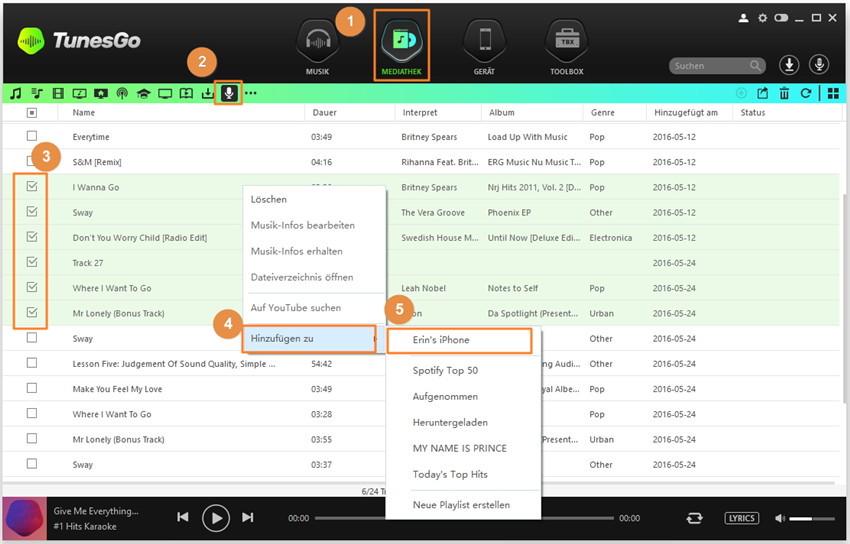Switch to grid view
This screenshot has width=850, height=544.
(x=833, y=93)
